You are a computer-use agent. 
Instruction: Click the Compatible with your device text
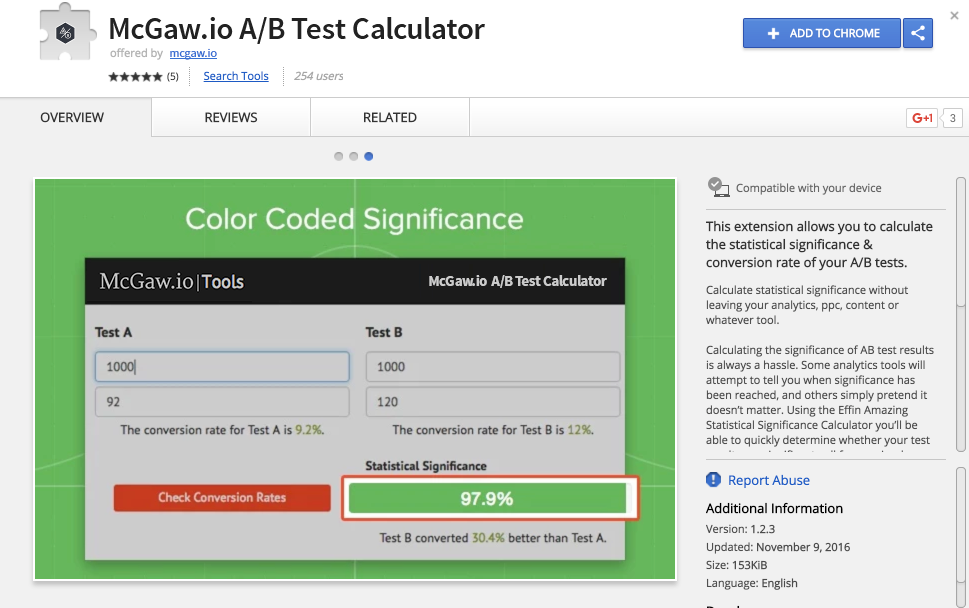click(808, 188)
